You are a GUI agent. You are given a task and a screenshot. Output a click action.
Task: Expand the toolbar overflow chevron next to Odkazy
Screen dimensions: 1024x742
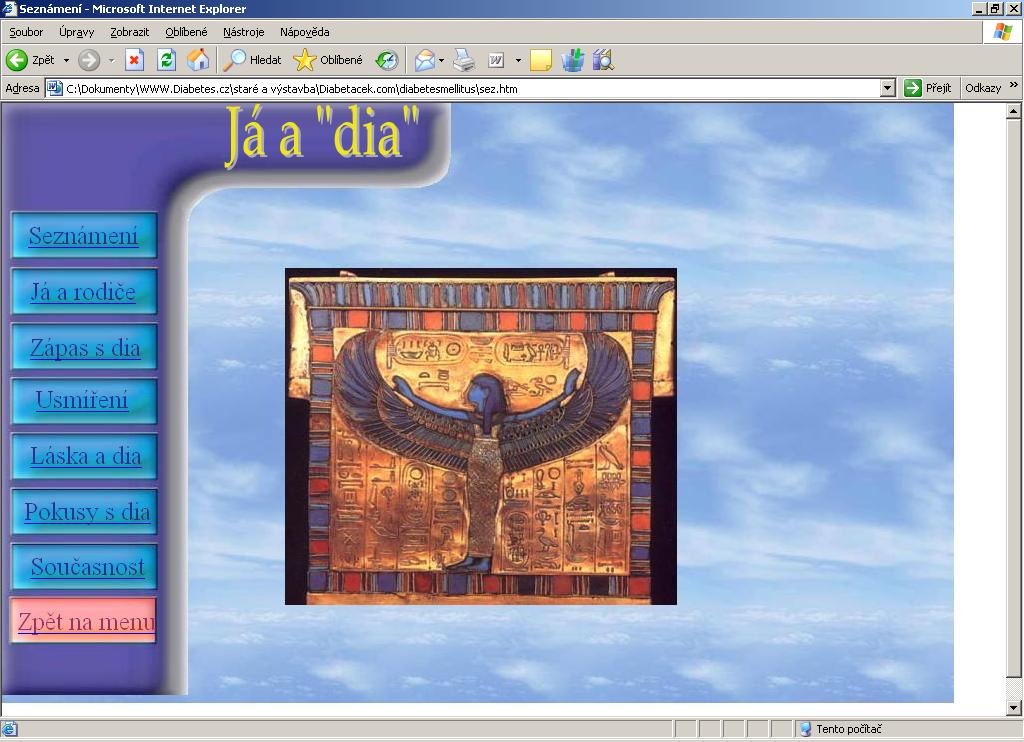coord(1014,85)
